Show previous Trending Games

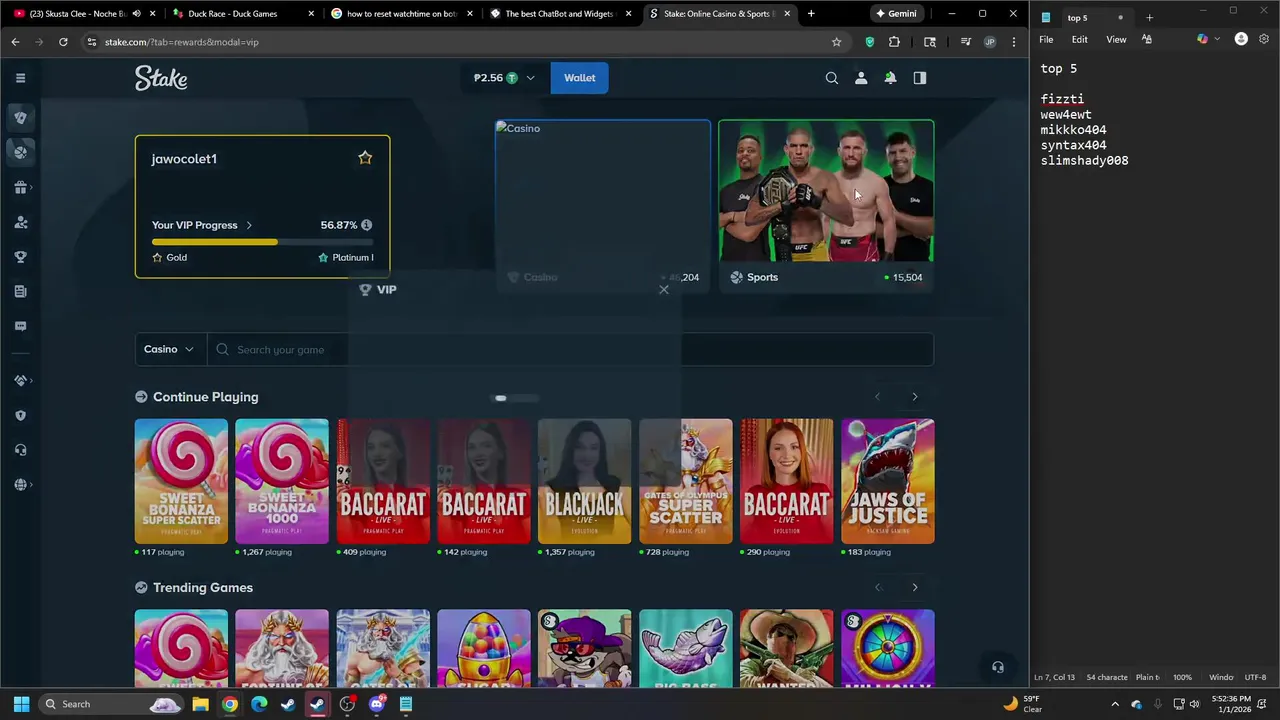(878, 587)
